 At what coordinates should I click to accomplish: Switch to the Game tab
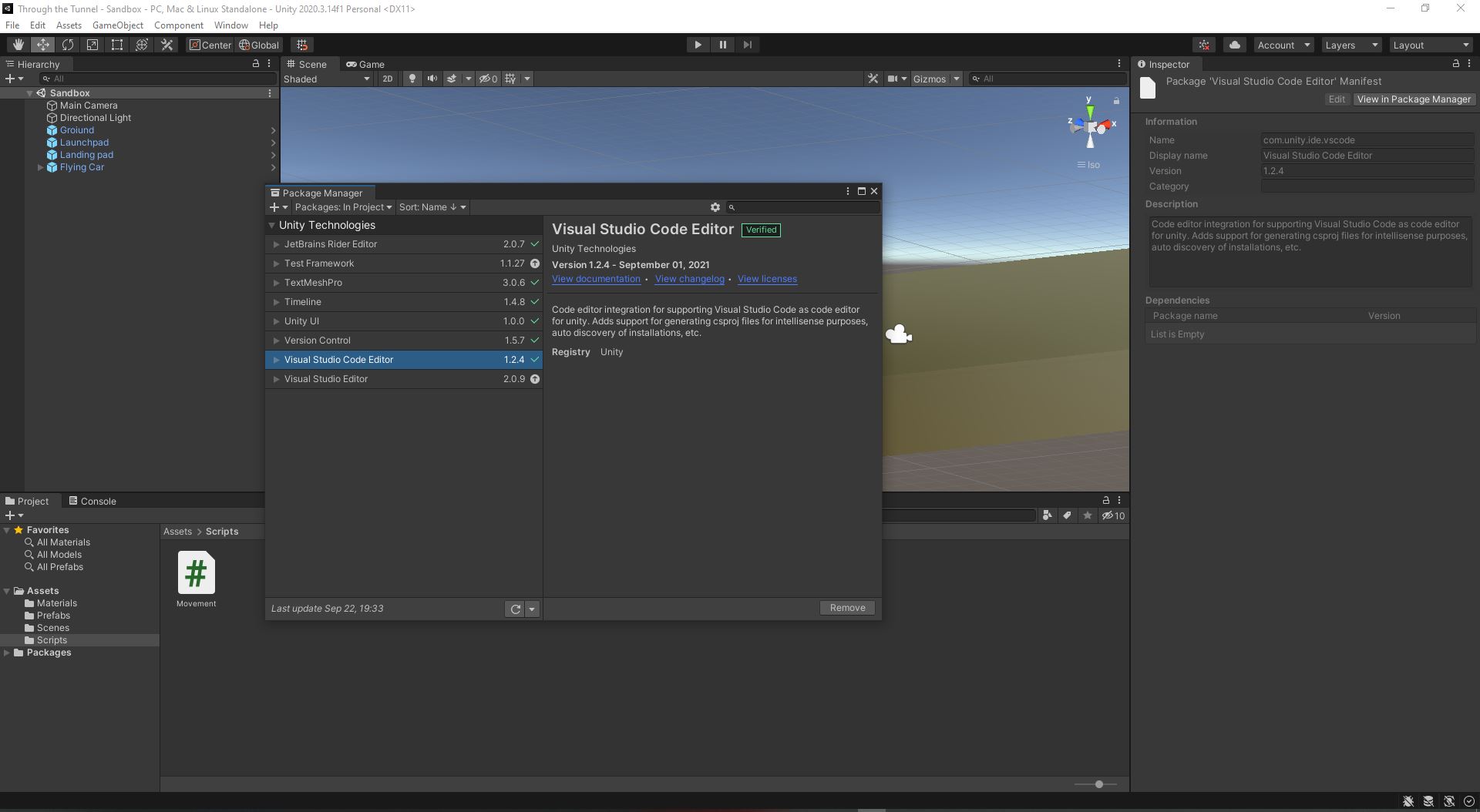tap(365, 64)
